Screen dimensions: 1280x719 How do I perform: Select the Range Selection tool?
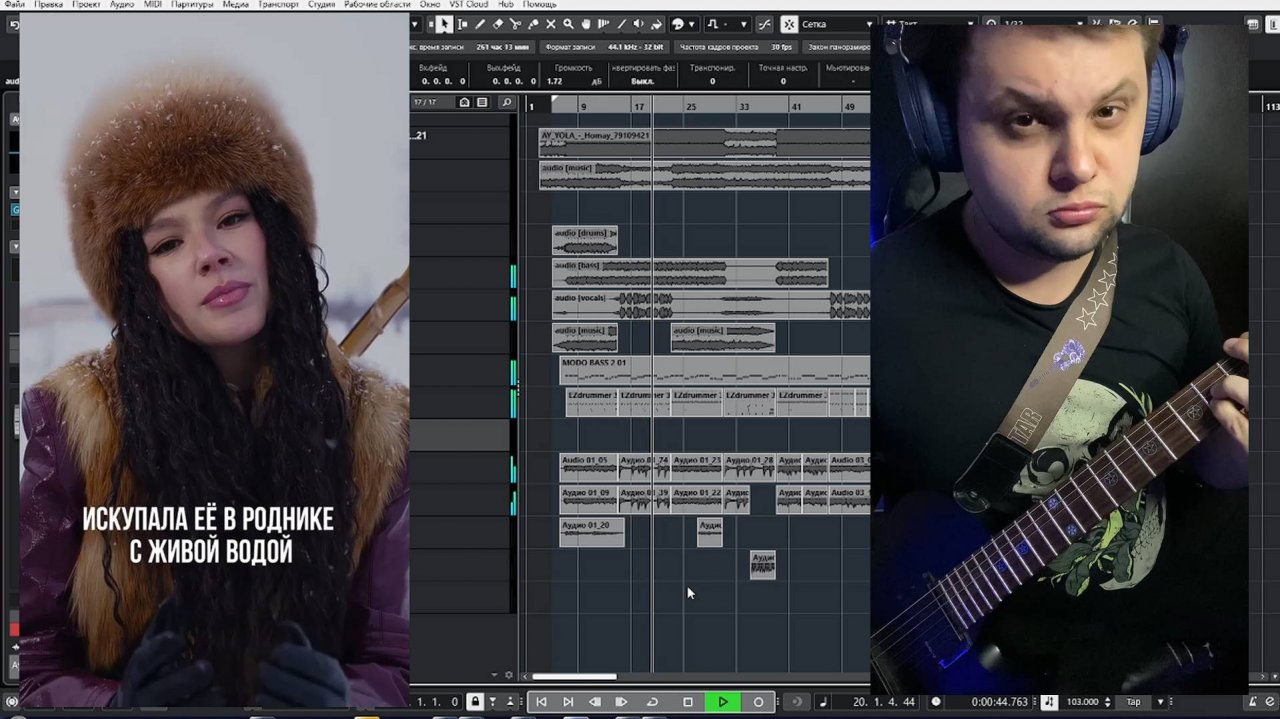(462, 24)
